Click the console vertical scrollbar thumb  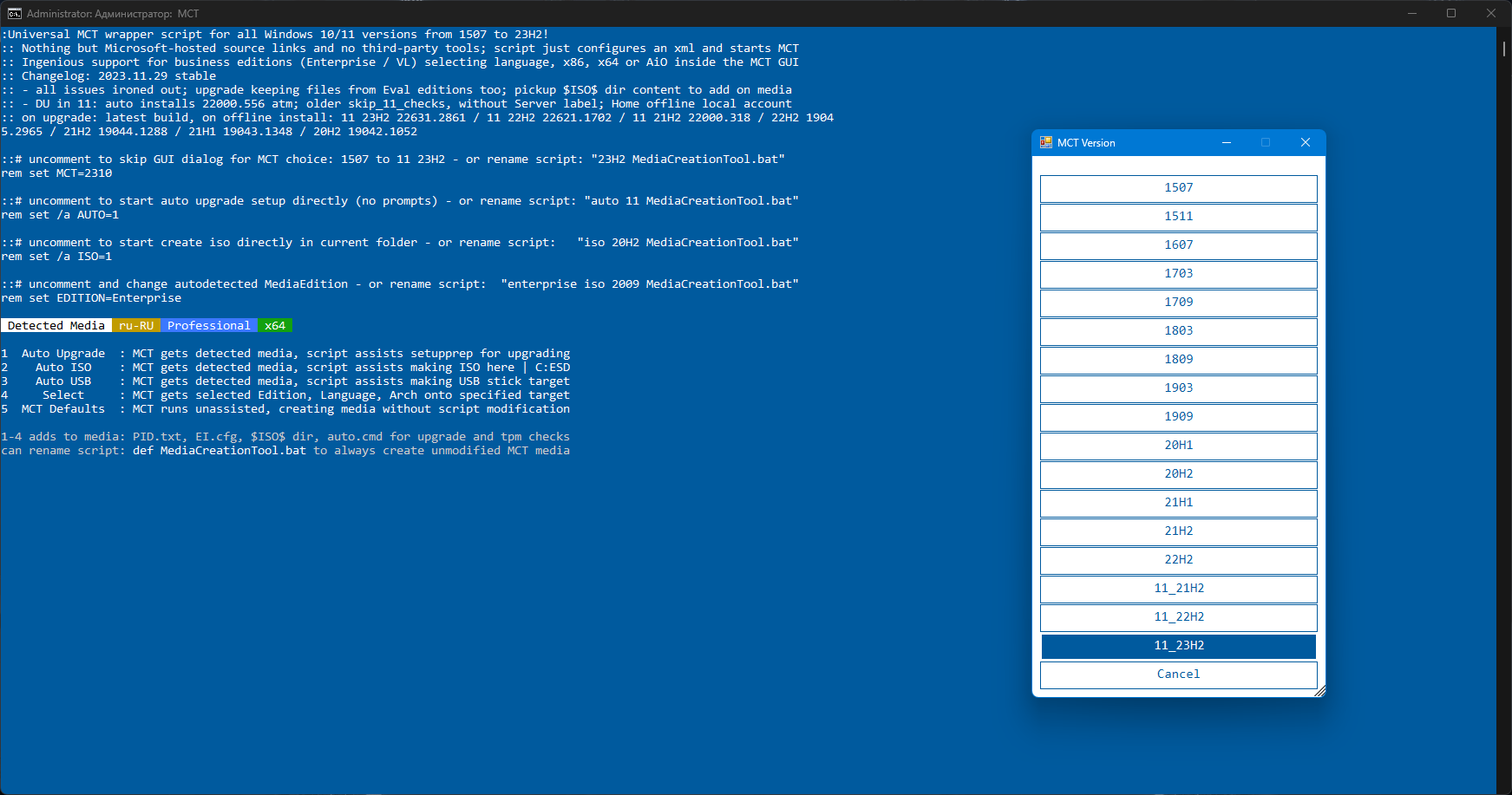tap(1504, 49)
